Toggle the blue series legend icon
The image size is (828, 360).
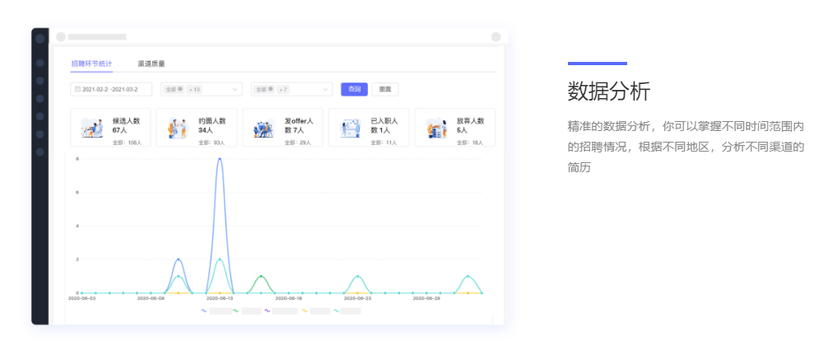pos(204,311)
